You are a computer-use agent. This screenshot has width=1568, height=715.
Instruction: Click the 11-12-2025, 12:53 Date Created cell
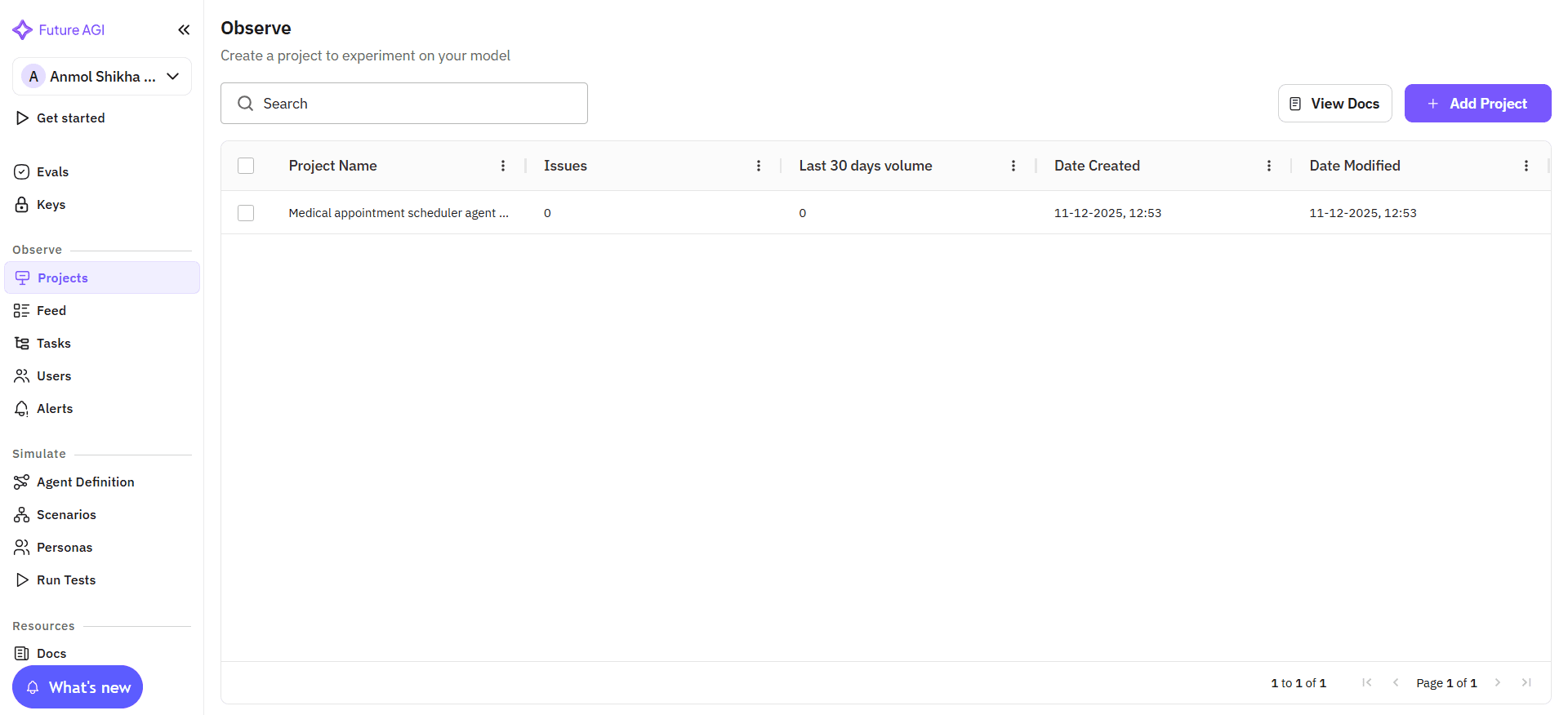tap(1107, 213)
